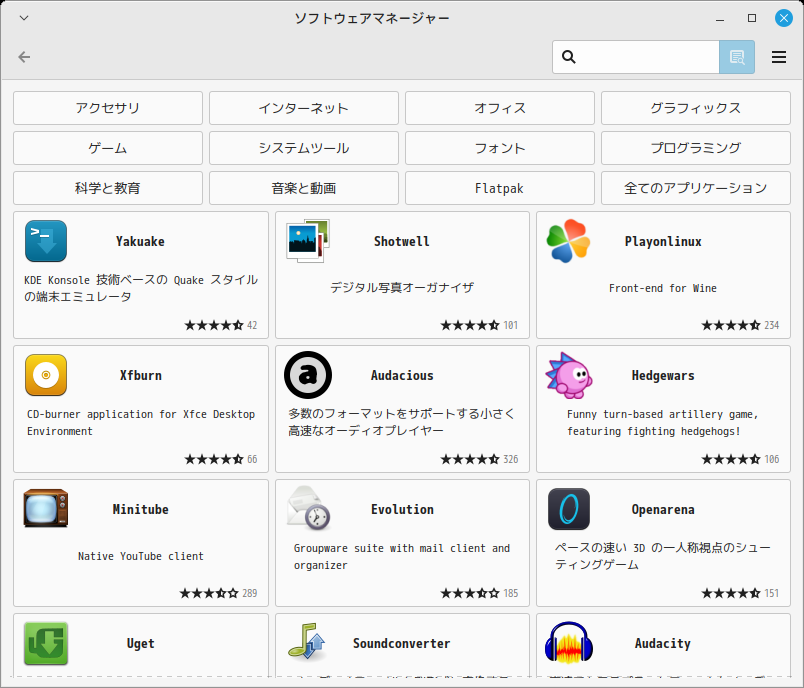Click the Openarena app title

[663, 510]
